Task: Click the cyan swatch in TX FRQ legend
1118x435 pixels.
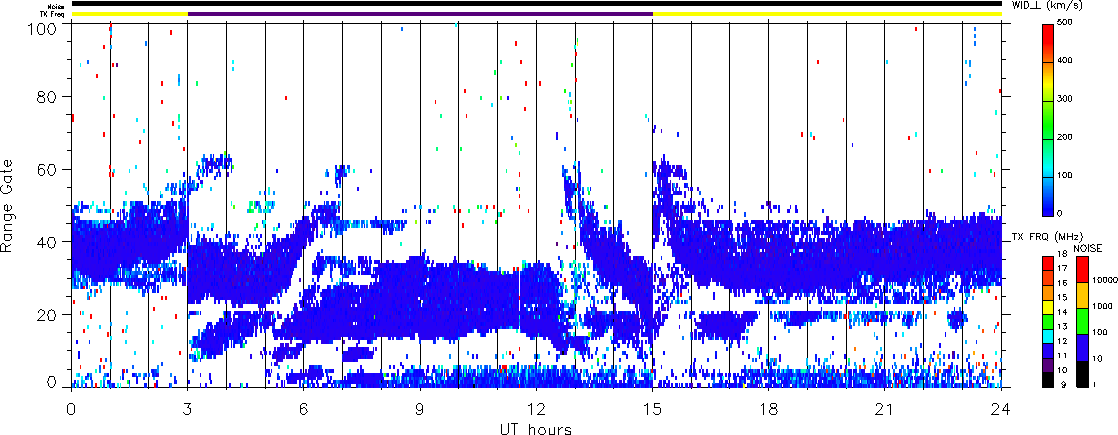Action: 1048,337
